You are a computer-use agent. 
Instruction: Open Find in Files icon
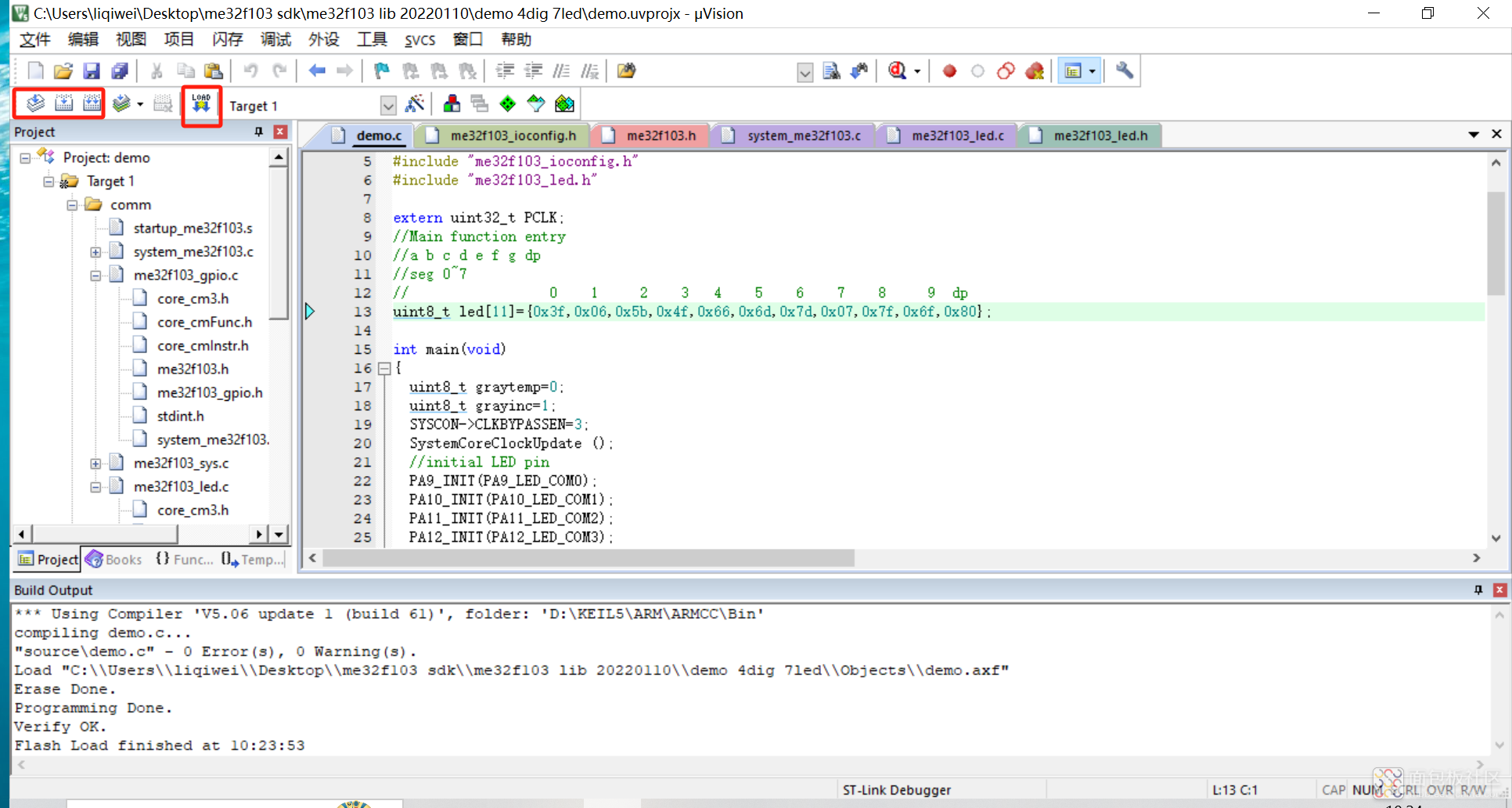click(x=625, y=71)
